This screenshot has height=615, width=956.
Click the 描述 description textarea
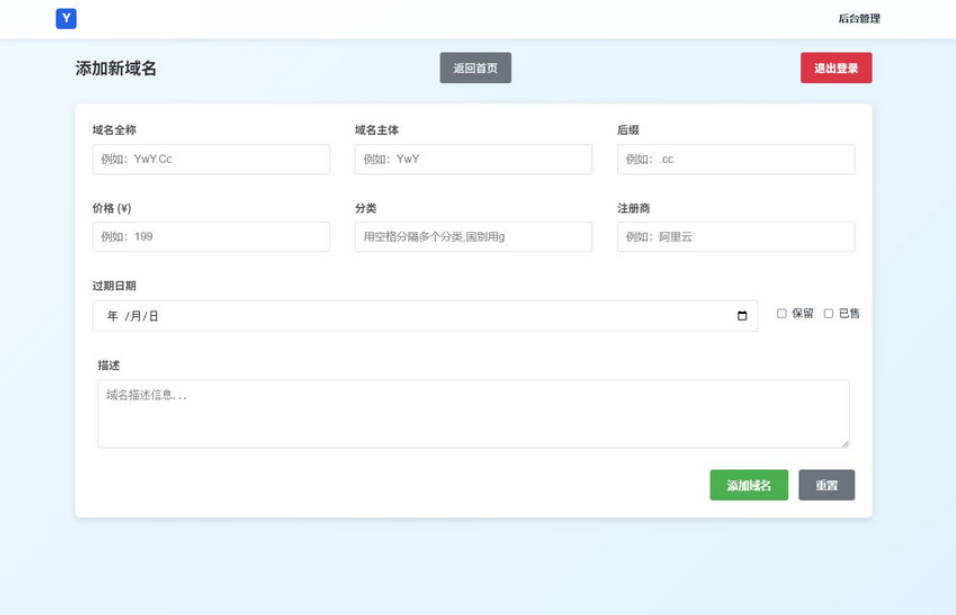(x=472, y=410)
